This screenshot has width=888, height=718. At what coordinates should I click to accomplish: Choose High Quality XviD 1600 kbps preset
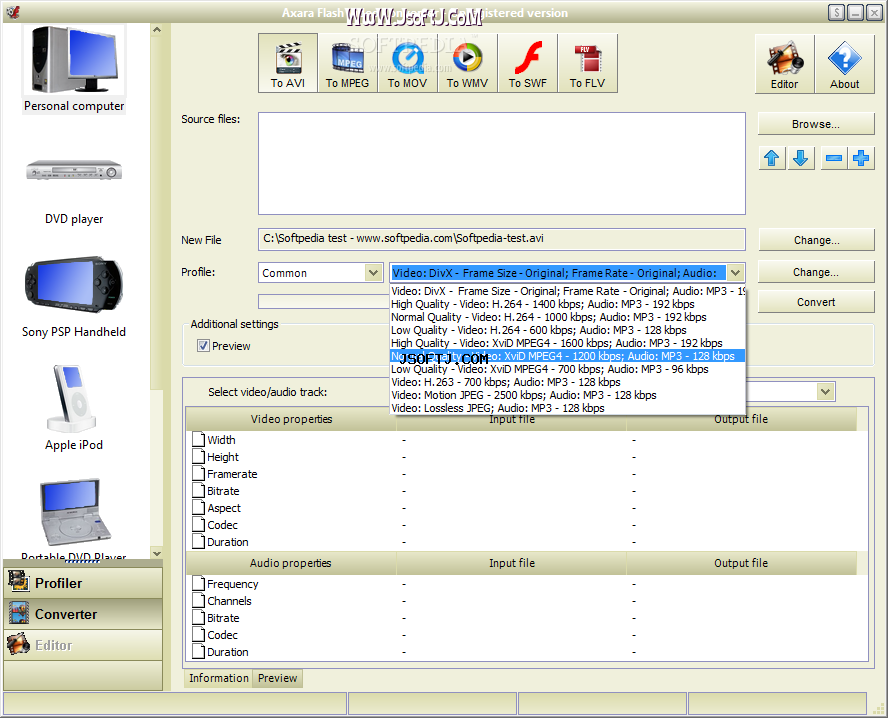[567, 343]
